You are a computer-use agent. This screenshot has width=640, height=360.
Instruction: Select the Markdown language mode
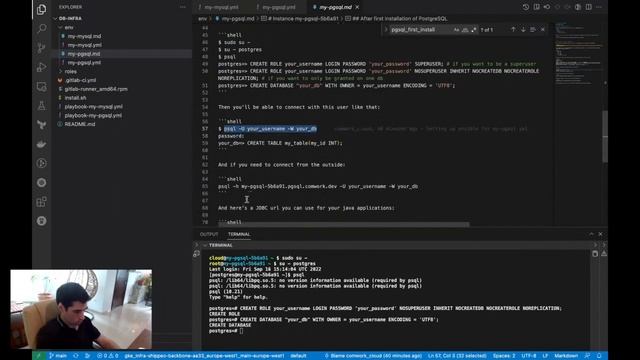pos(566,356)
